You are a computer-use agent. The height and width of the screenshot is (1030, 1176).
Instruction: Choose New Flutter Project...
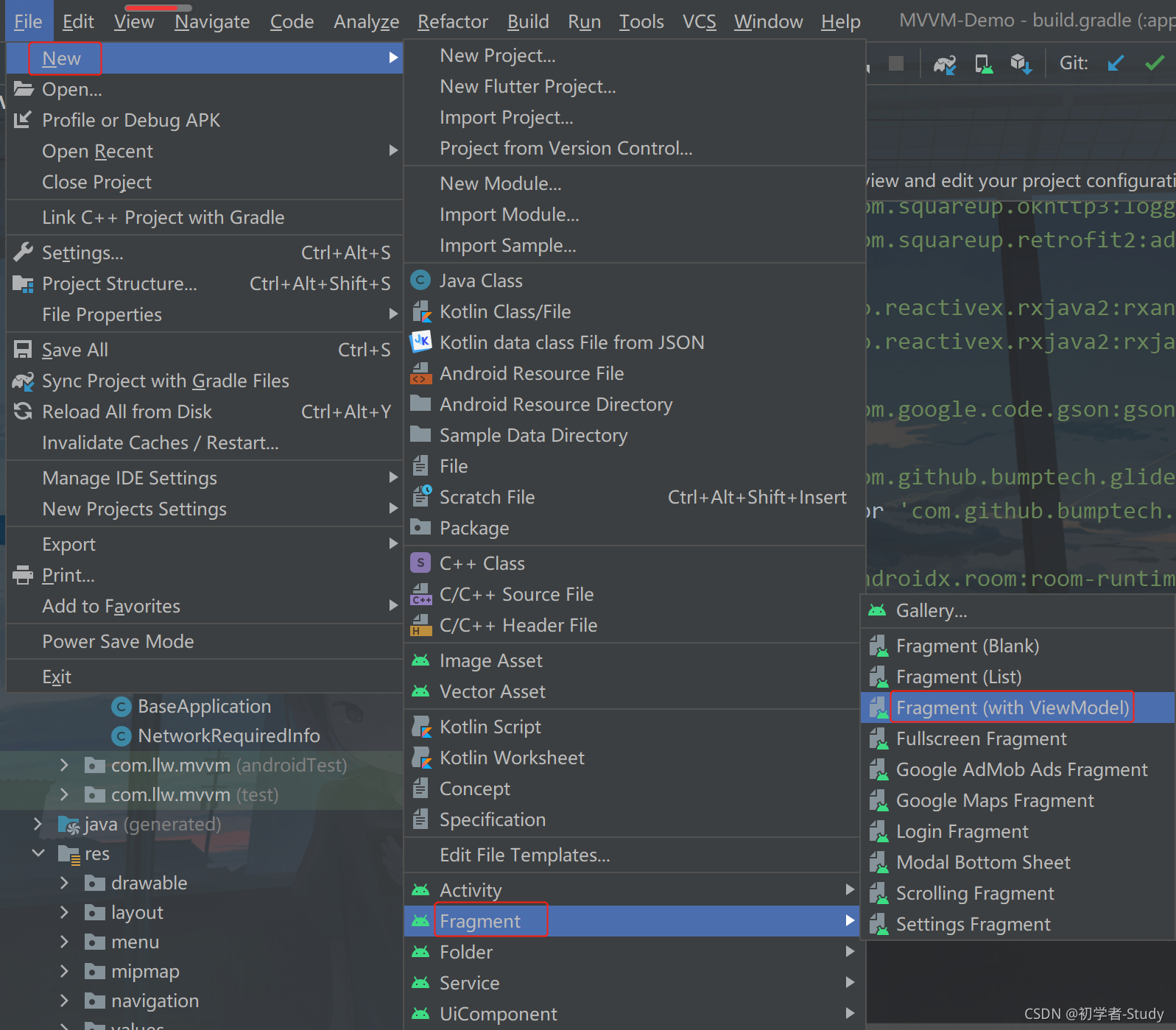[635, 86]
